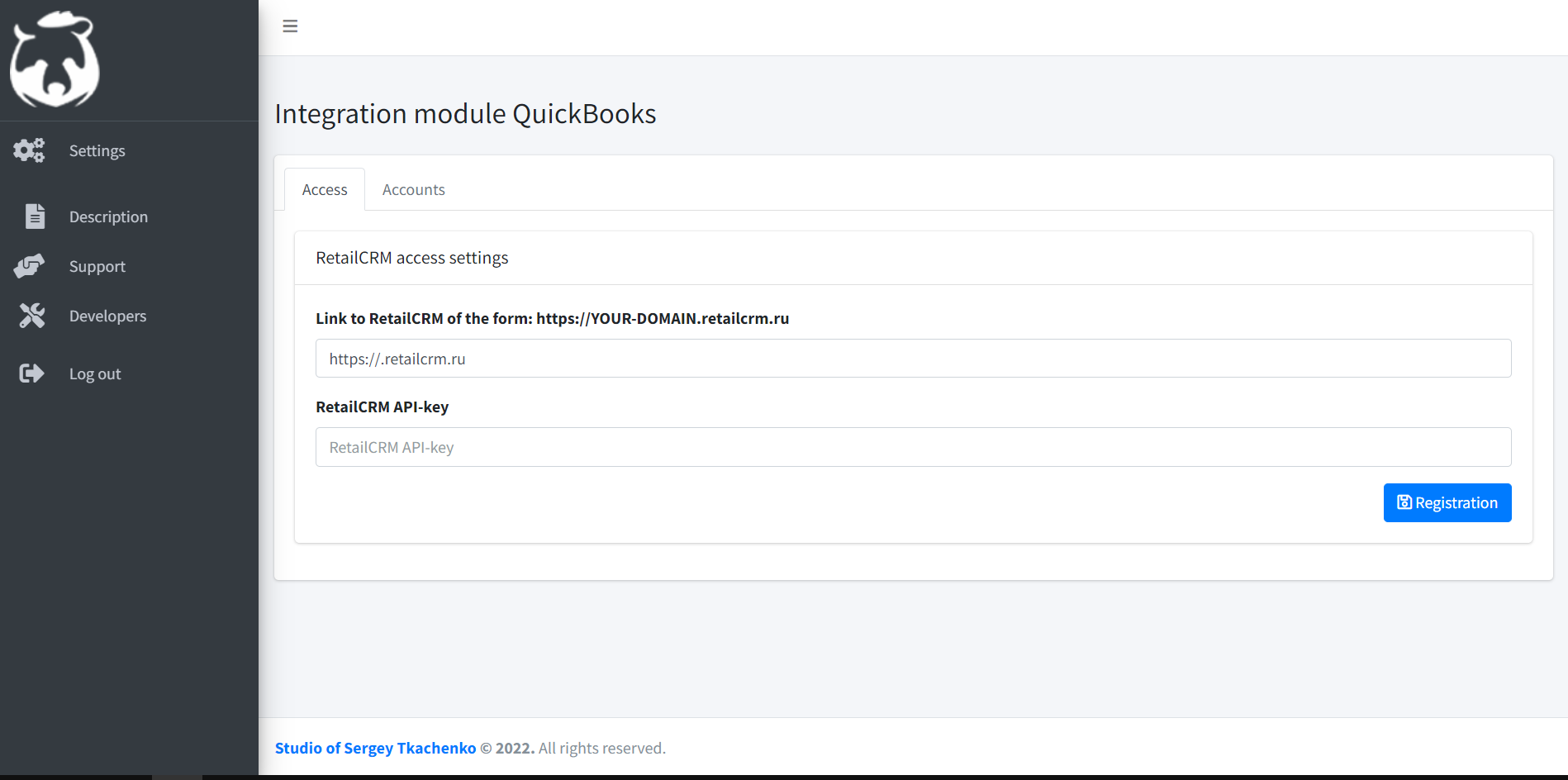
Task: Switch to the Access tab
Action: (325, 189)
